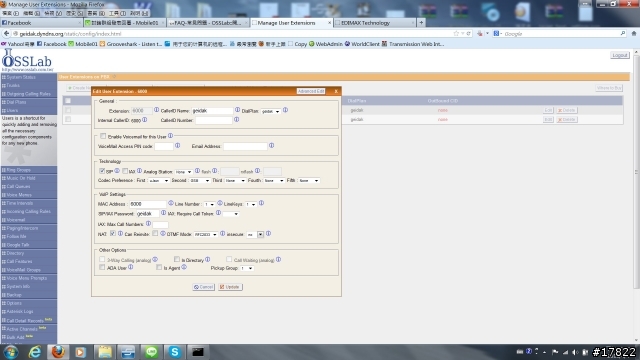The image size is (640, 360).
Task: Open the DTMF Mode dropdown
Action: (x=206, y=234)
